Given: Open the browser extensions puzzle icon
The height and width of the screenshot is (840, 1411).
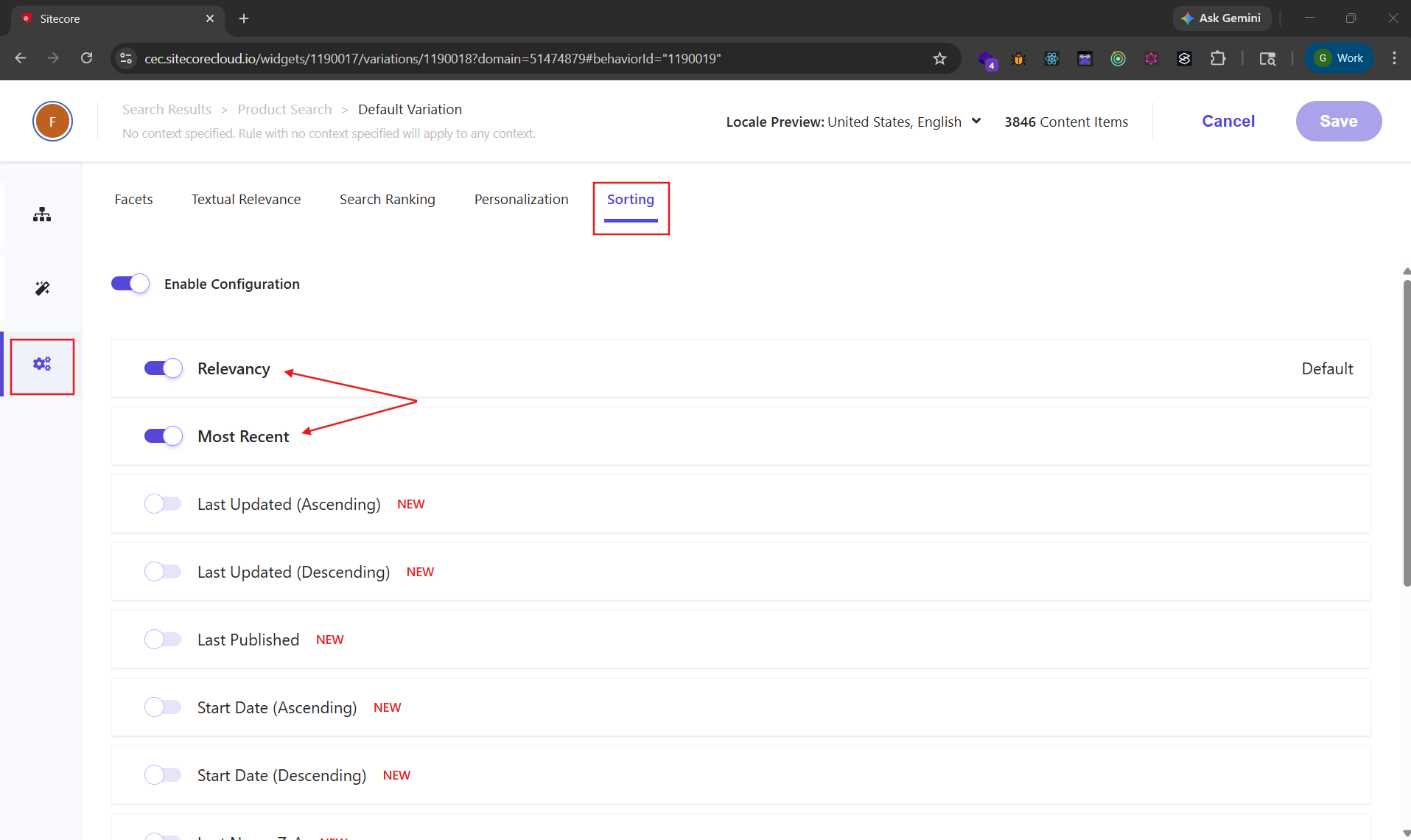Looking at the screenshot, I should coord(1218,58).
